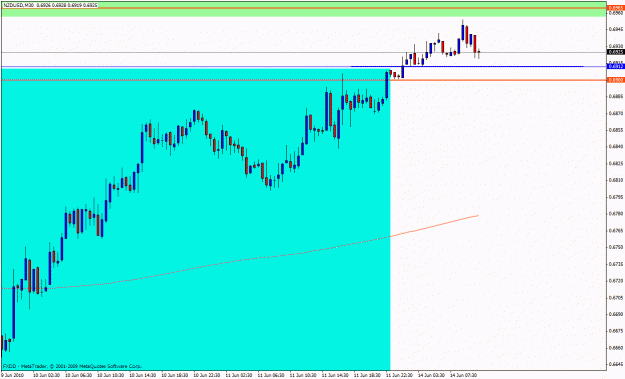Image resolution: width=625 pixels, height=379 pixels.
Task: Select the salmon moving average trend line
Action: (240, 259)
